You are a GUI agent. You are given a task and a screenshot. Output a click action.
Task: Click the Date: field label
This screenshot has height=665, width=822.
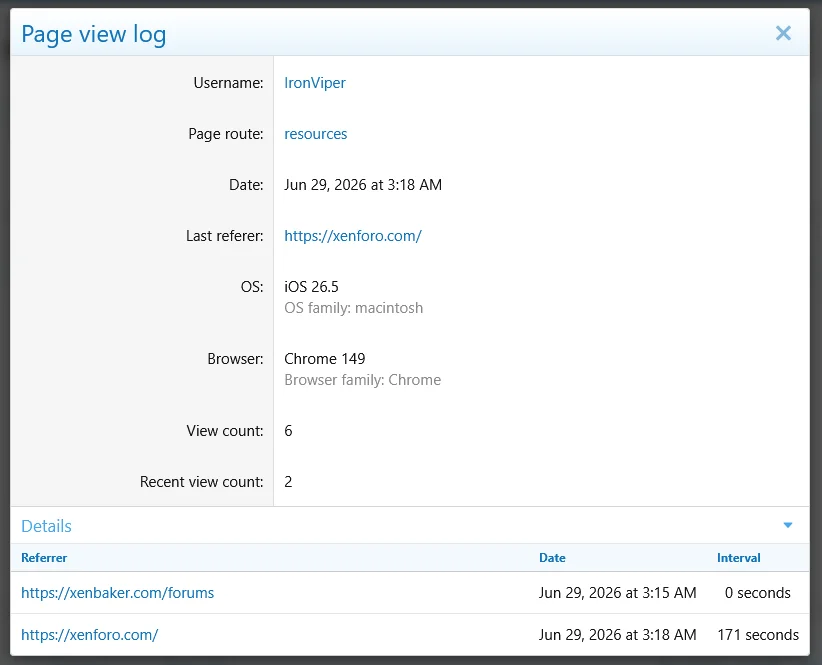pyautogui.click(x=246, y=185)
